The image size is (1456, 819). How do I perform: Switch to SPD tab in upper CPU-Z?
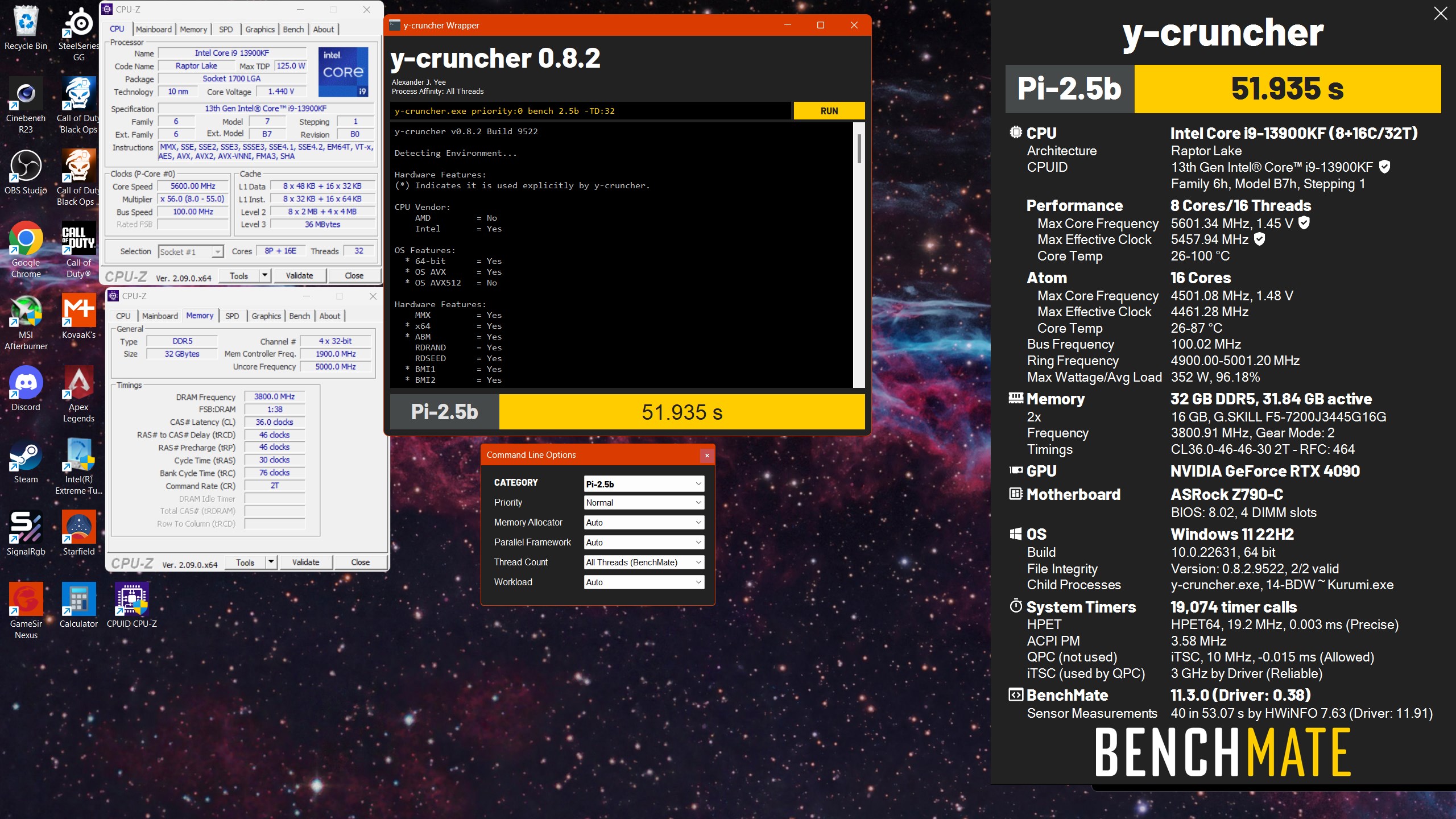pos(226,30)
